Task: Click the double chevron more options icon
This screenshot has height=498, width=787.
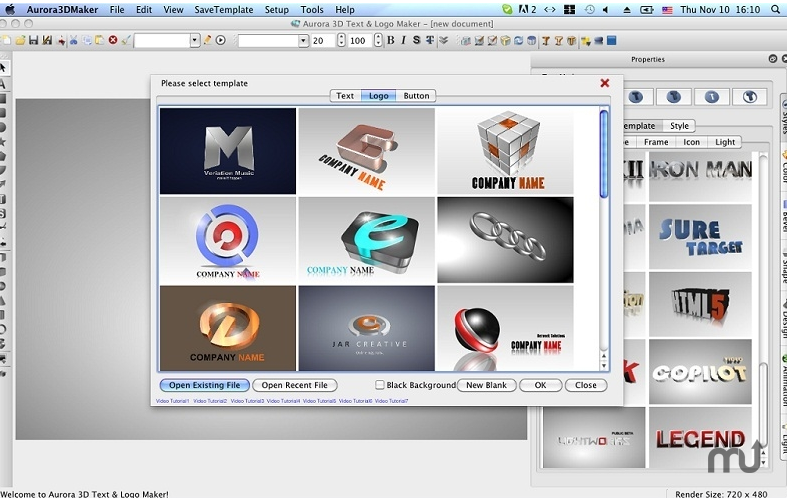Action: tap(443, 41)
